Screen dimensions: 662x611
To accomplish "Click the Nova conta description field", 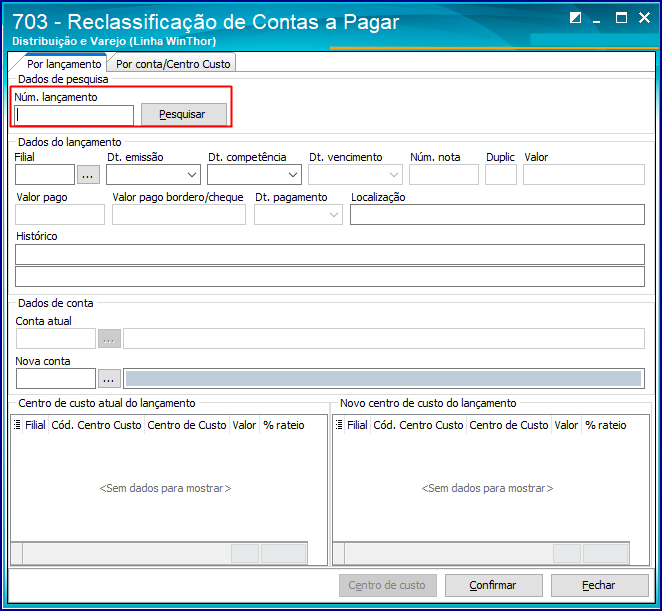I will (384, 378).
